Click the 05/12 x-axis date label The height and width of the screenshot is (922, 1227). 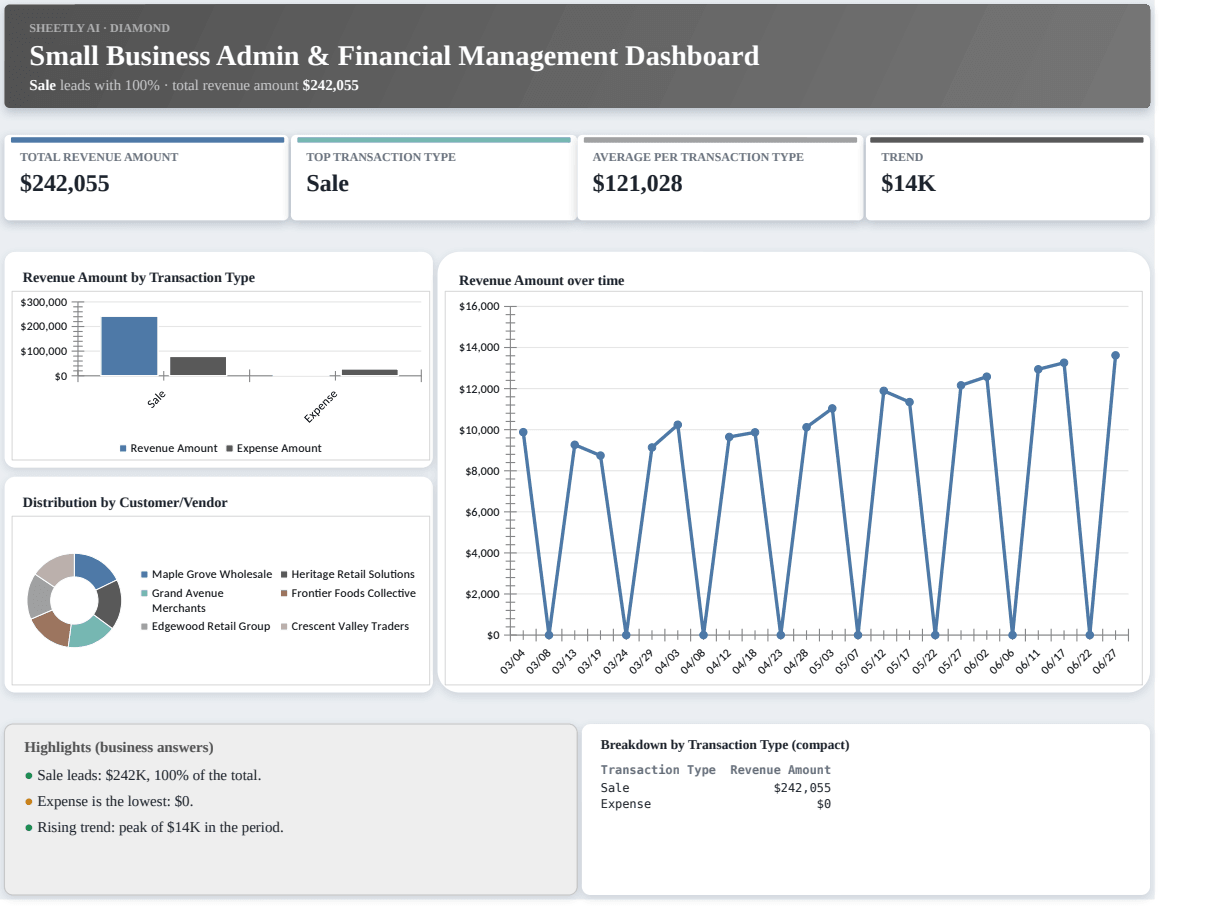[x=874, y=661]
